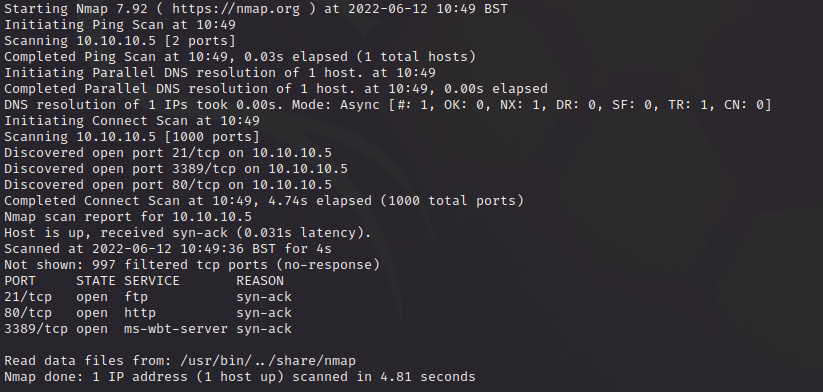The image size is (823, 392).
Task: Click the "Discovered open port 3389/tcp" line
Action: click(176, 169)
